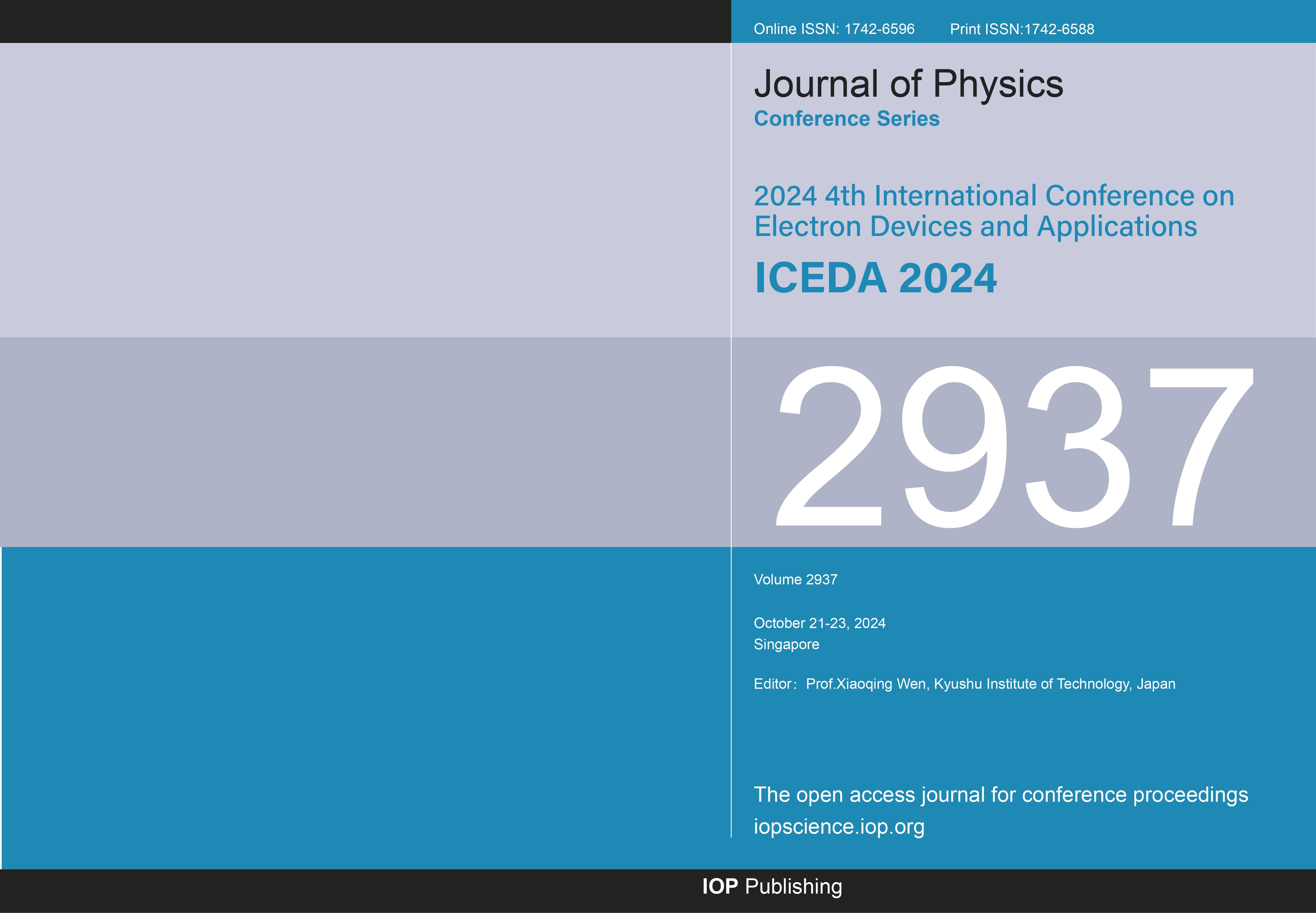This screenshot has height=913, width=1316.
Task: Click the Electron Devices and Applications line
Action: 975,227
